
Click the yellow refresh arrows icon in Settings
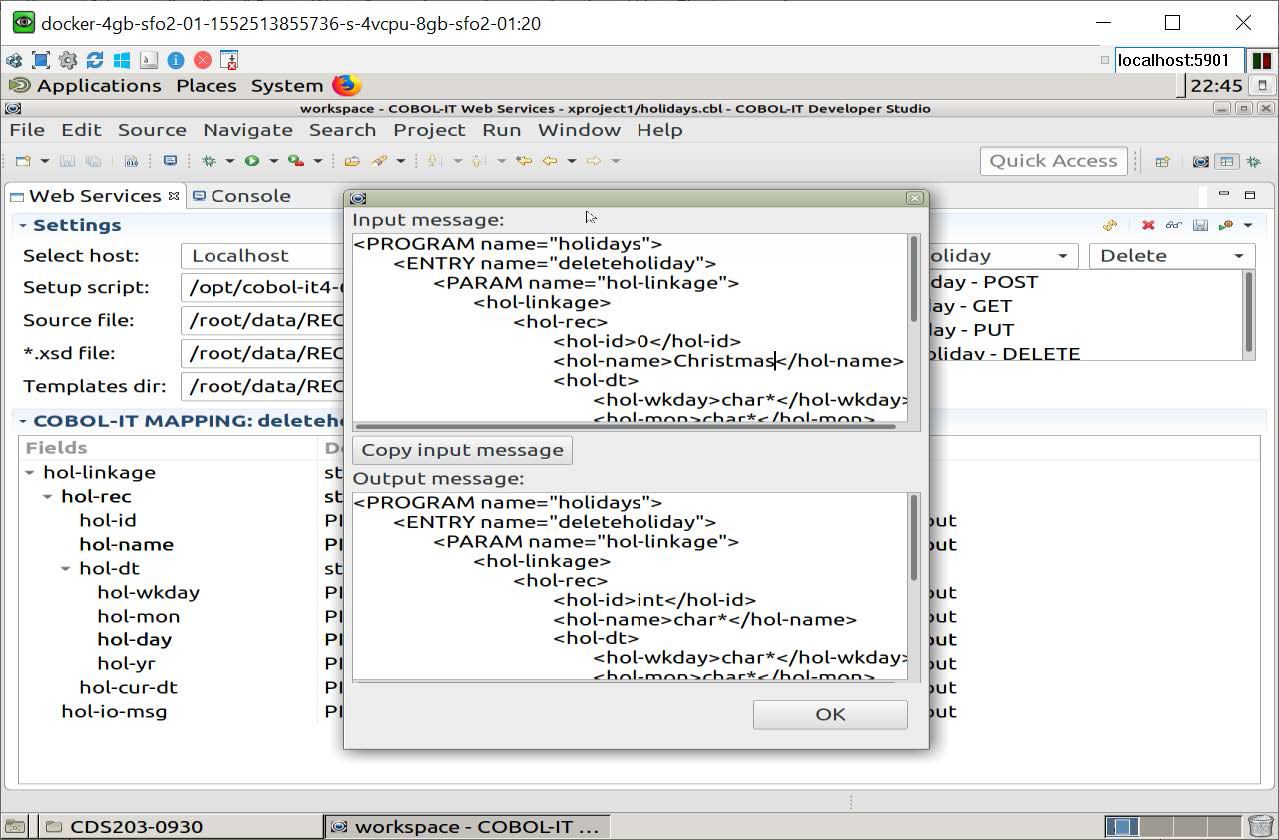[1110, 226]
